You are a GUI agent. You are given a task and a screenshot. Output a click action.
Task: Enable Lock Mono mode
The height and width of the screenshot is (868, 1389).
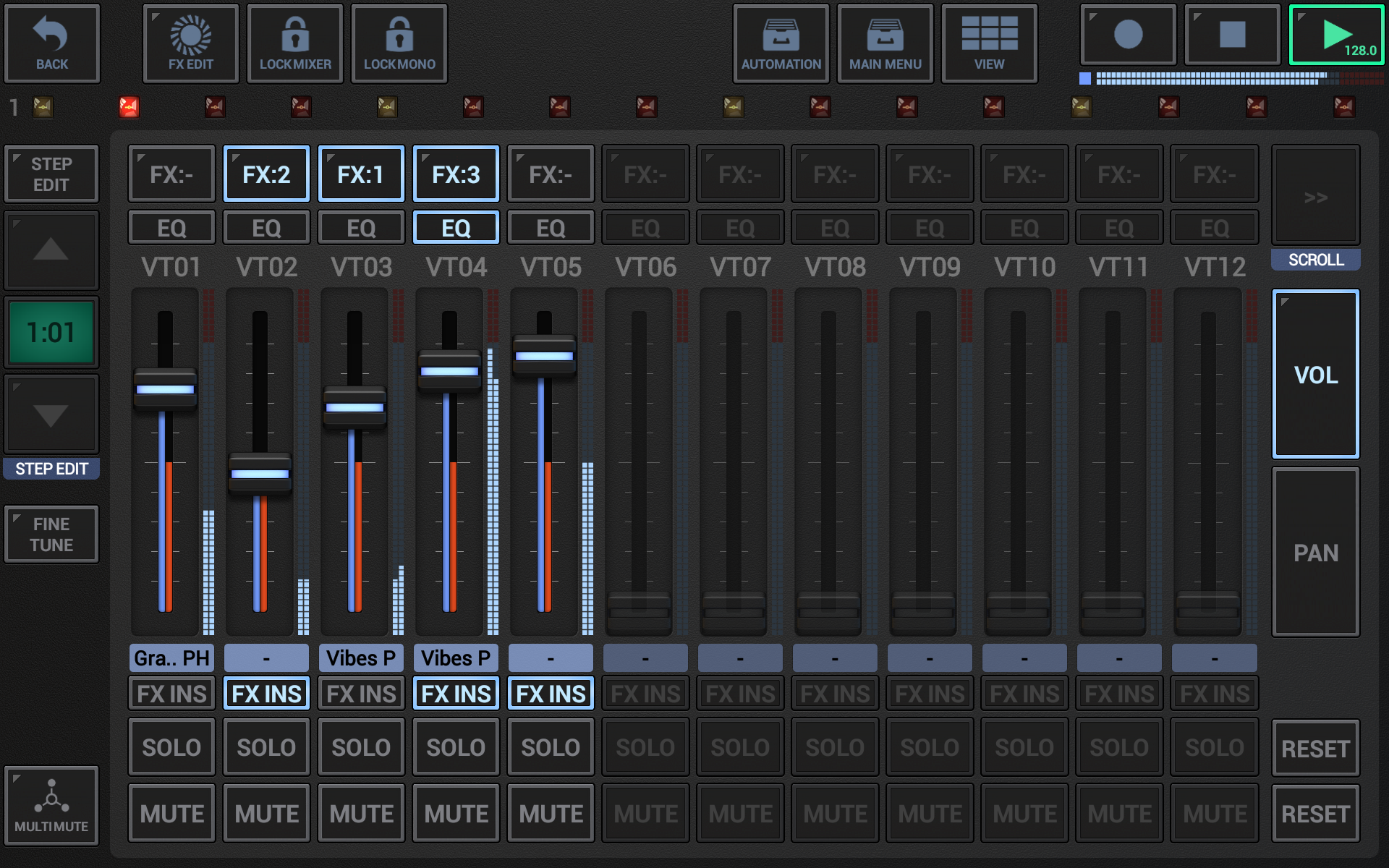point(399,43)
